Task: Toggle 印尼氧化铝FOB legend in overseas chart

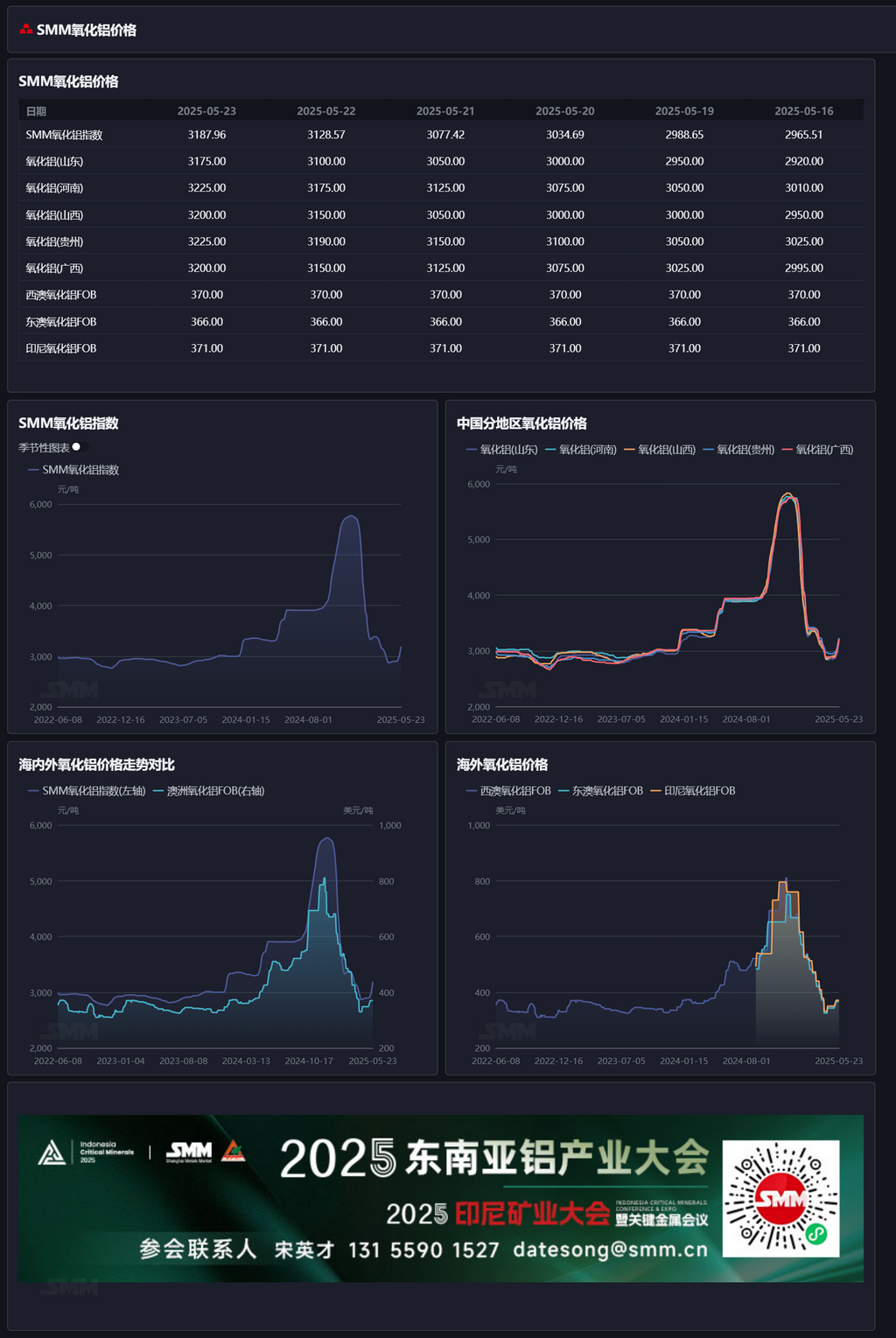Action: [x=693, y=791]
